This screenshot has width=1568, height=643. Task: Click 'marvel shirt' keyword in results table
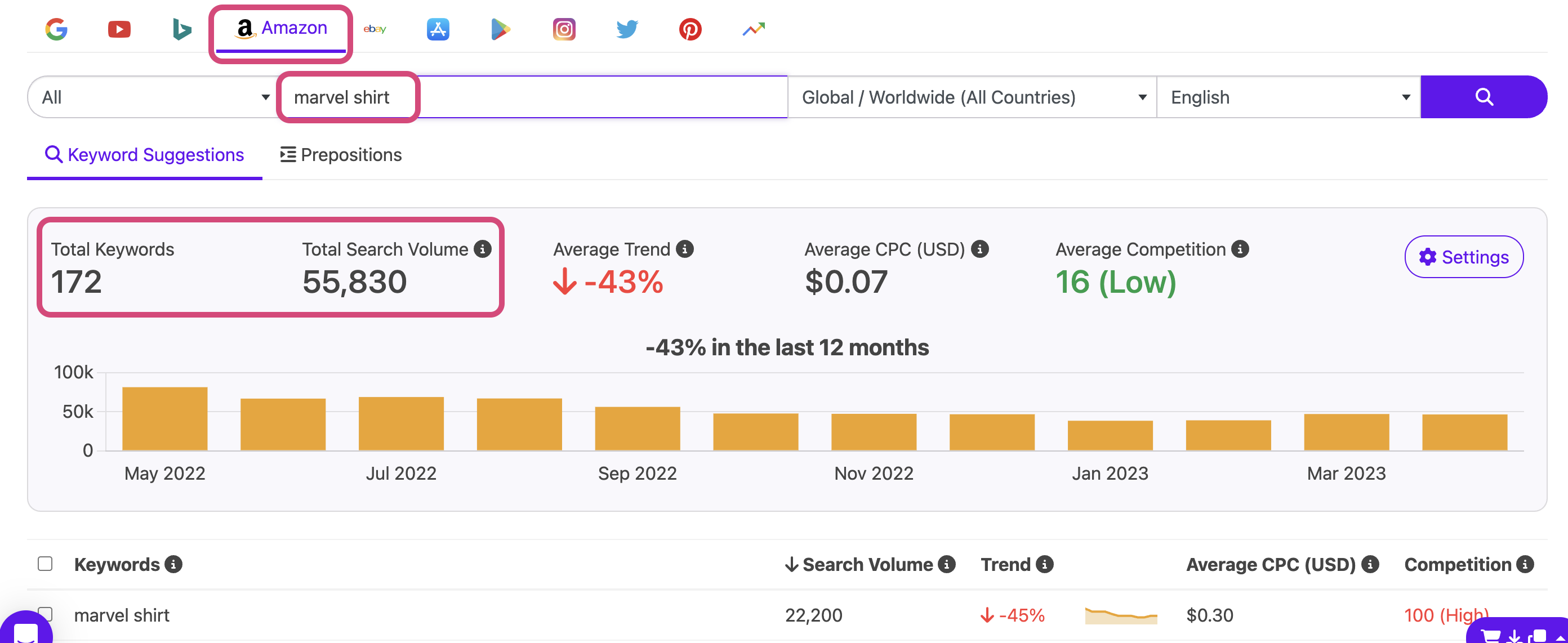pos(122,615)
